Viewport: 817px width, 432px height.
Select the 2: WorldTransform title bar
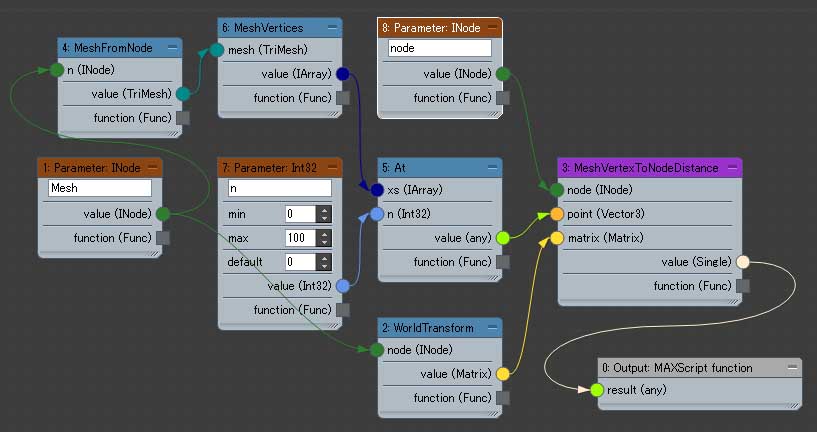(440, 328)
